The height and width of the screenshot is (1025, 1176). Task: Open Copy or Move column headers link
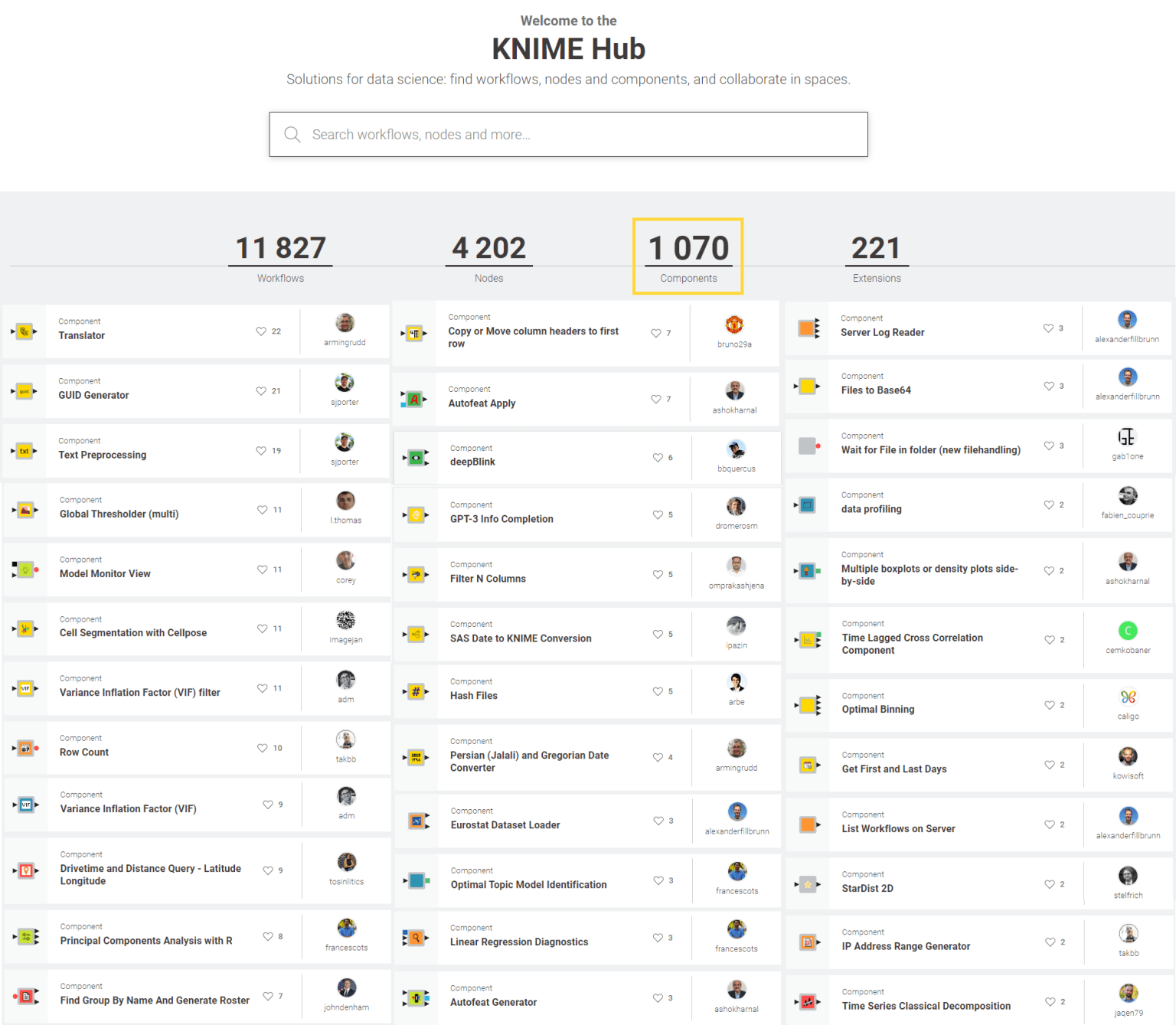pos(534,338)
